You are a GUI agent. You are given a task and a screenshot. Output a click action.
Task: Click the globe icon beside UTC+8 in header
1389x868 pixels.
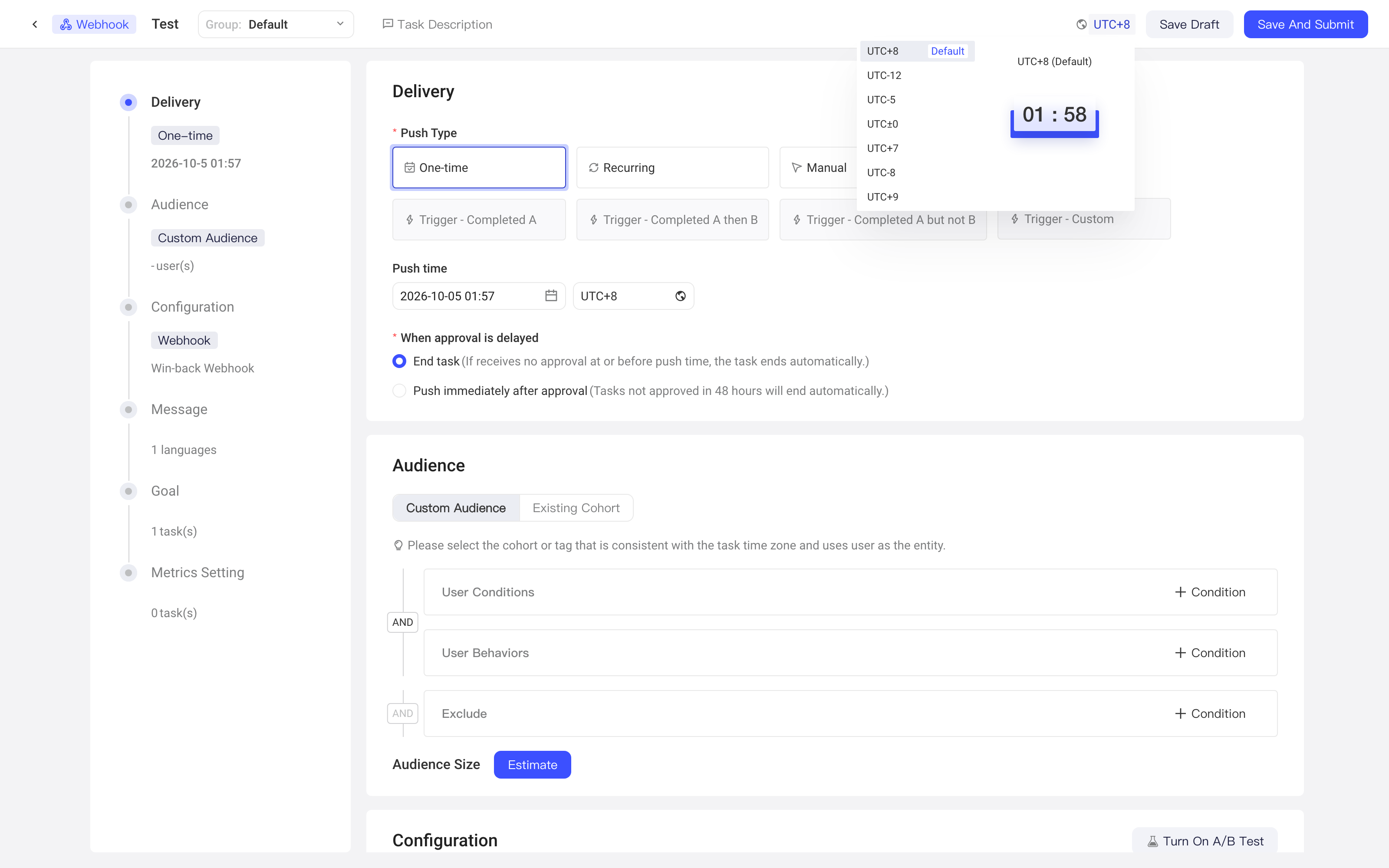click(1081, 24)
